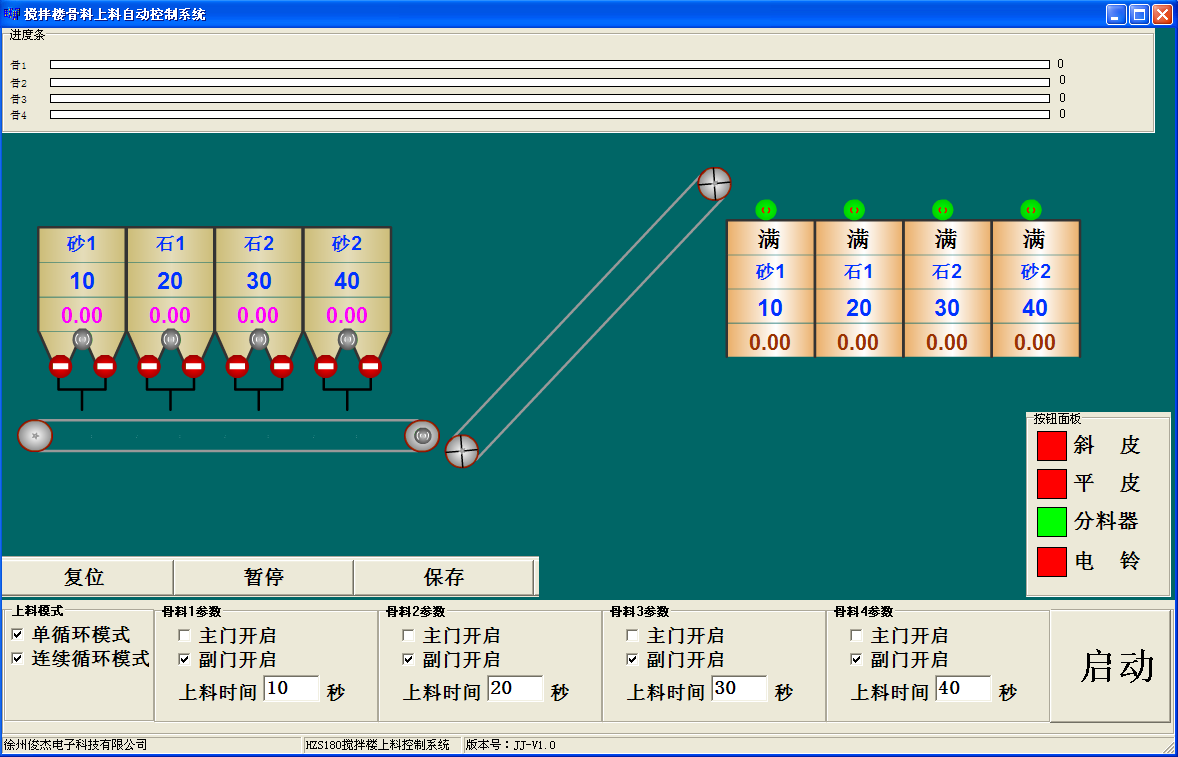Screen dimensions: 1178x757
Task: Click HZS180搅拌楼上料控制系统 in status bar
Action: point(378,744)
